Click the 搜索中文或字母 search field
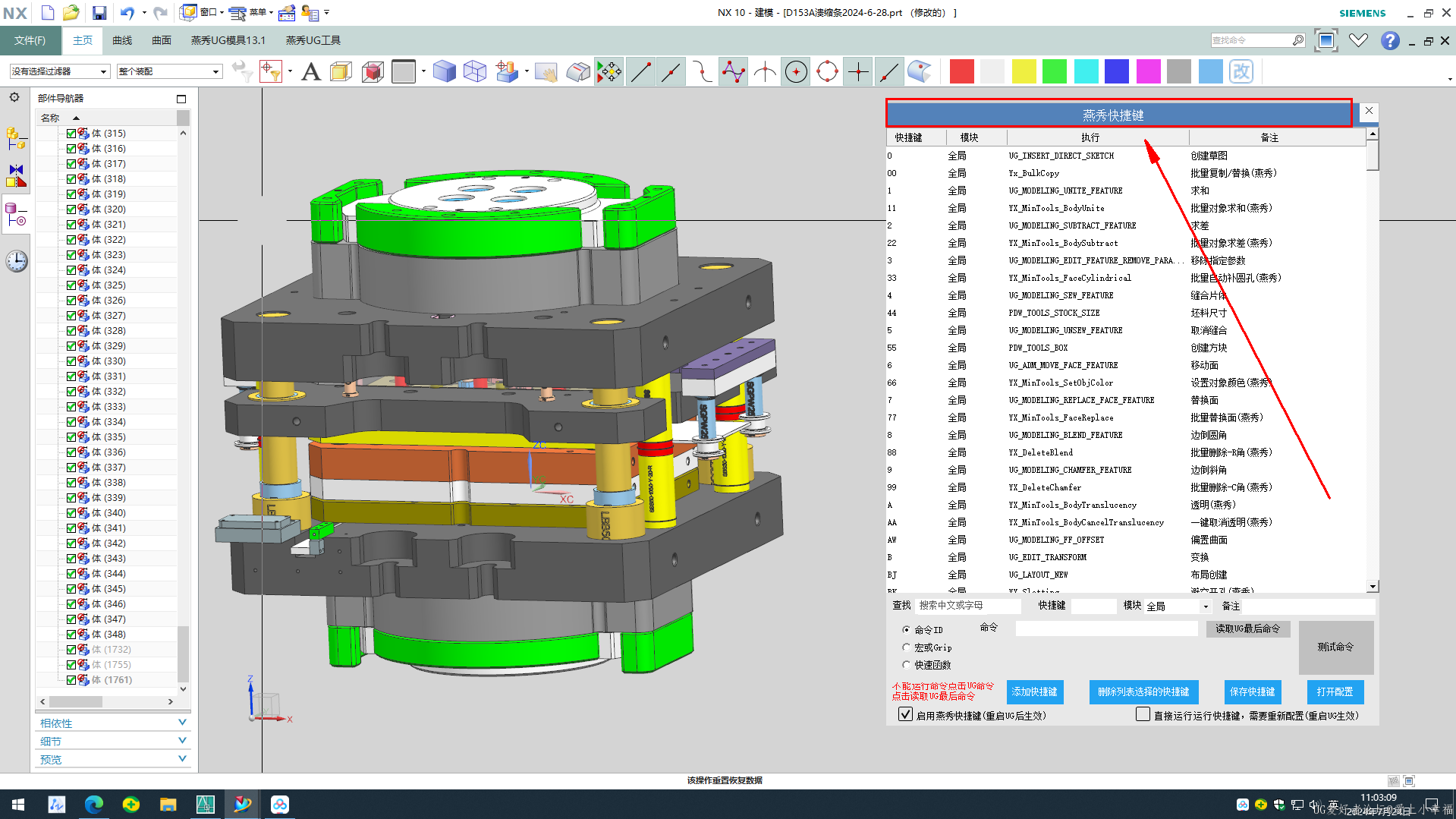 tap(968, 606)
